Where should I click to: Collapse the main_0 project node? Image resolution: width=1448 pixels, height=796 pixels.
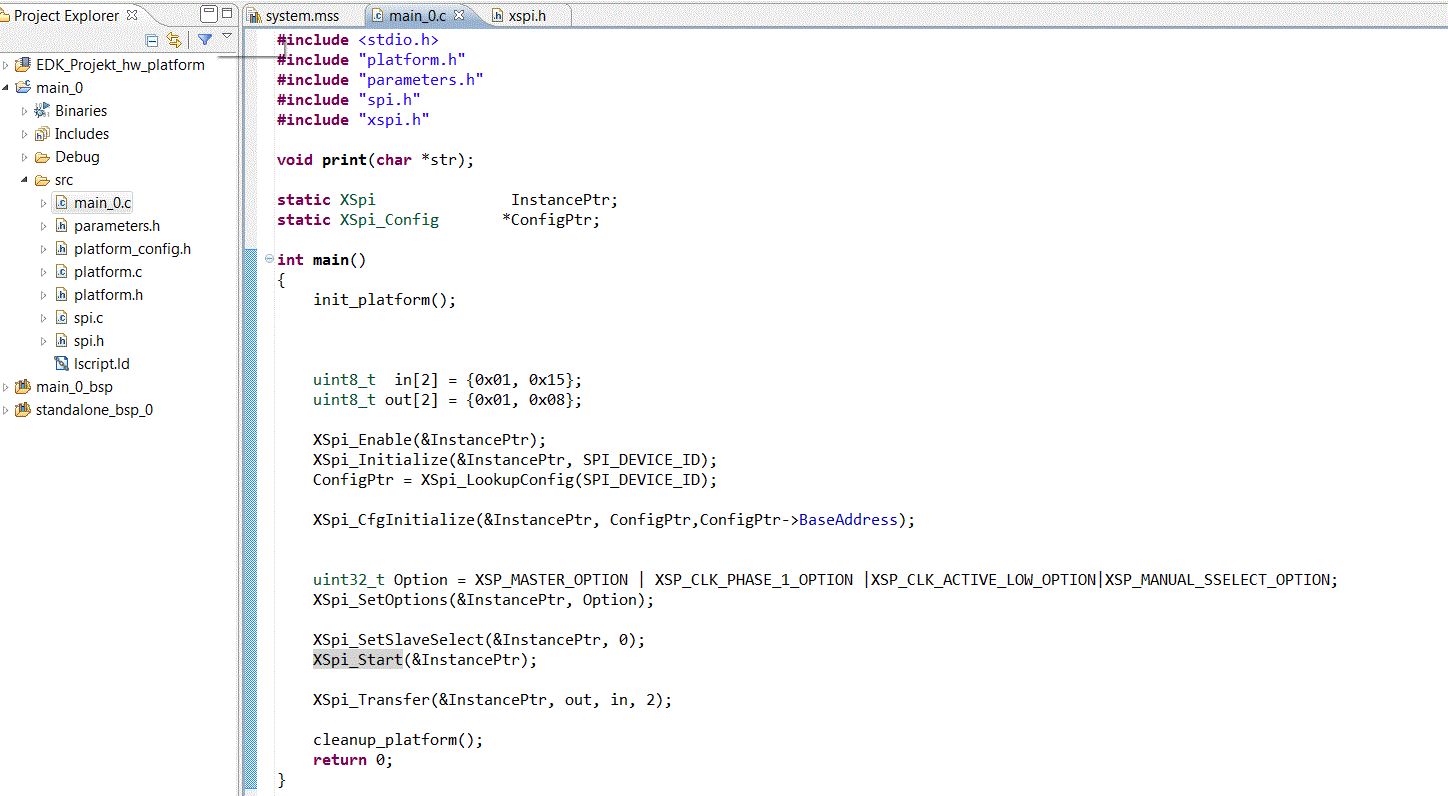pyautogui.click(x=6, y=88)
